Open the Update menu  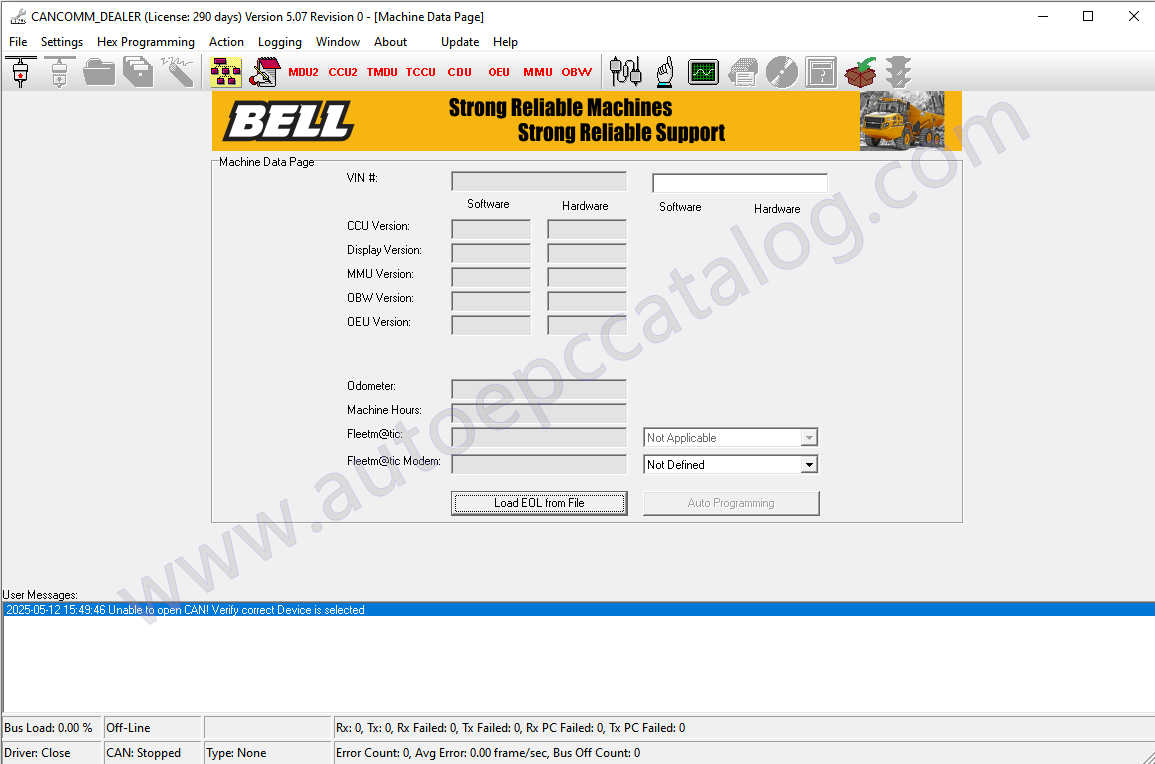[x=460, y=42]
